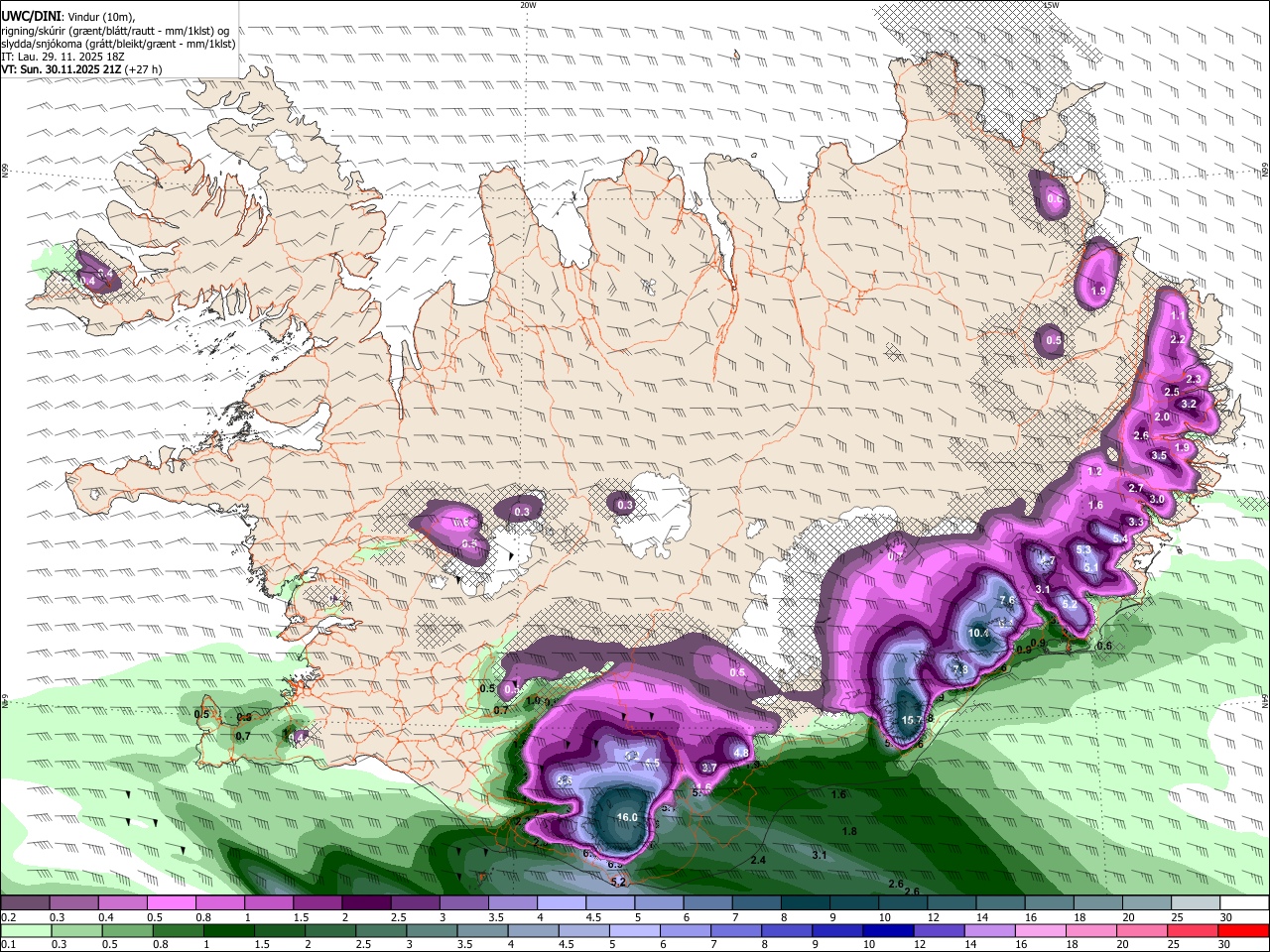
Task: Pick the lavender snow swatch between 4 and 4.5
Action: click(561, 903)
